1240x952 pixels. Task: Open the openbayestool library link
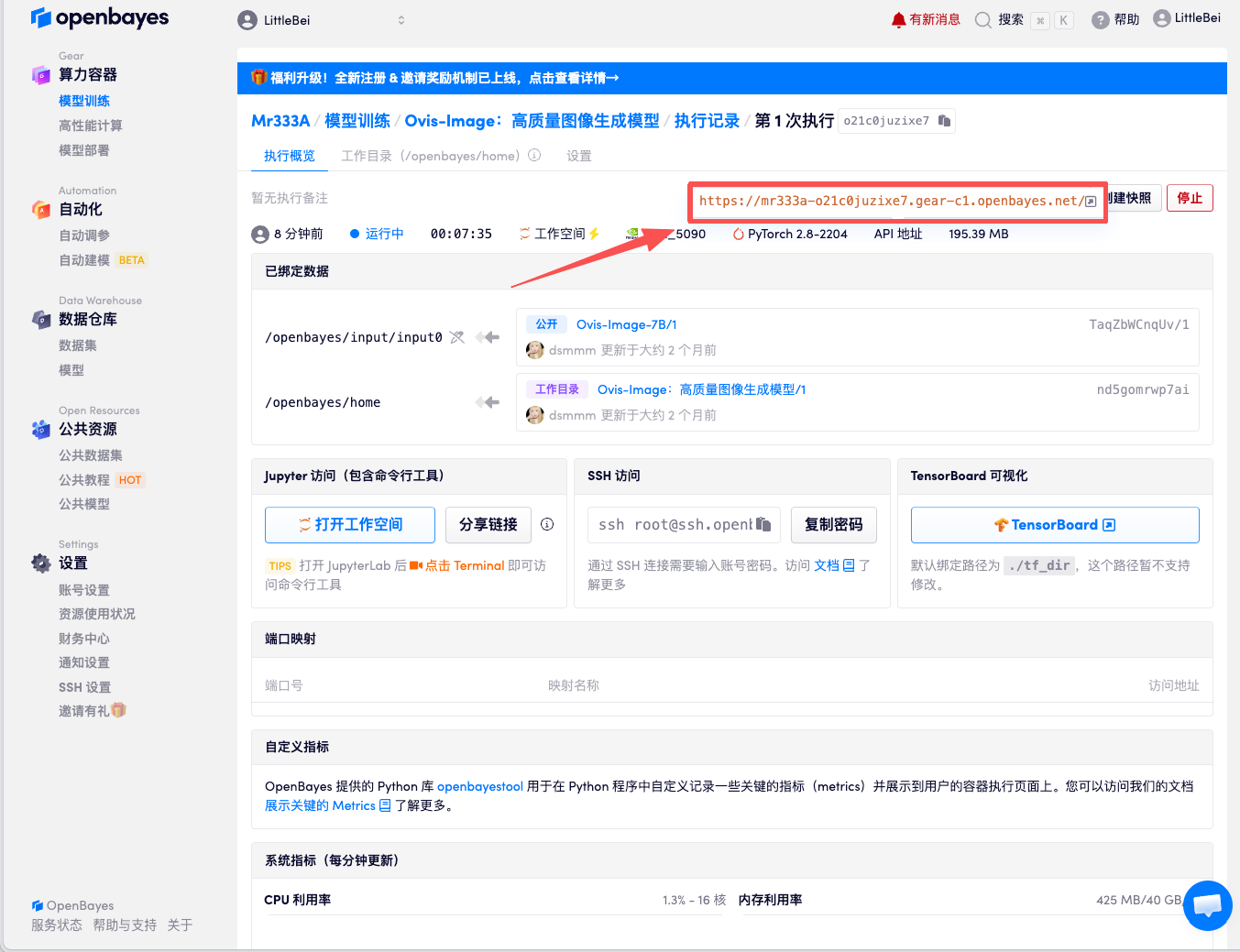point(480,786)
